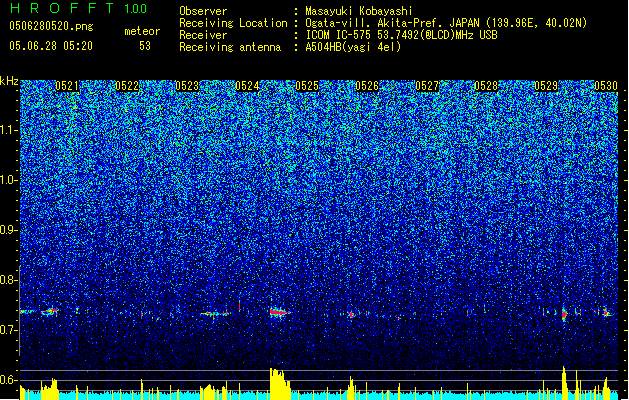
Task: Click the Receiving Location label
Action: click(233, 23)
